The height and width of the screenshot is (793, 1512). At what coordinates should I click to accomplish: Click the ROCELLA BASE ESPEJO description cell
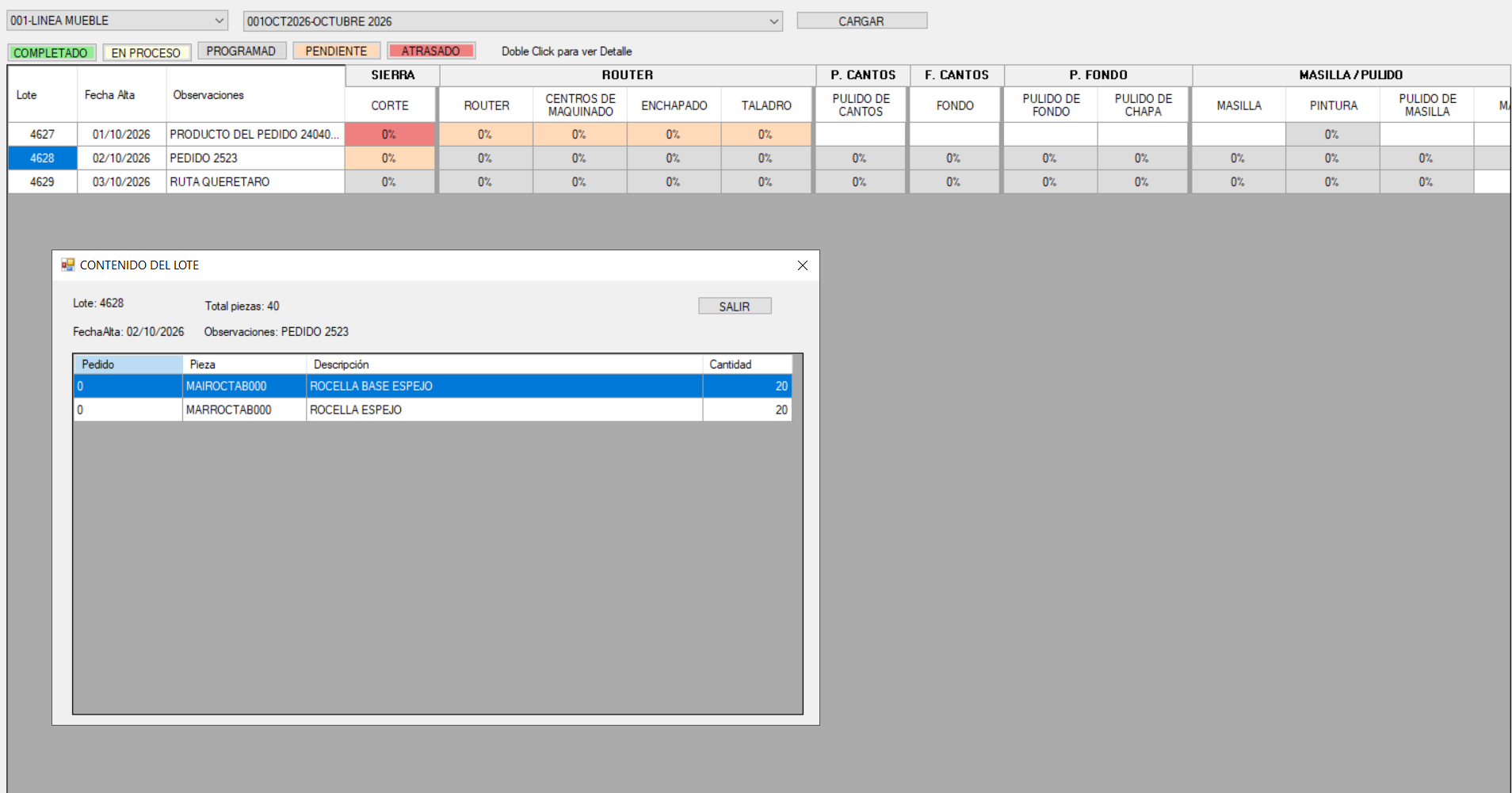coord(505,387)
